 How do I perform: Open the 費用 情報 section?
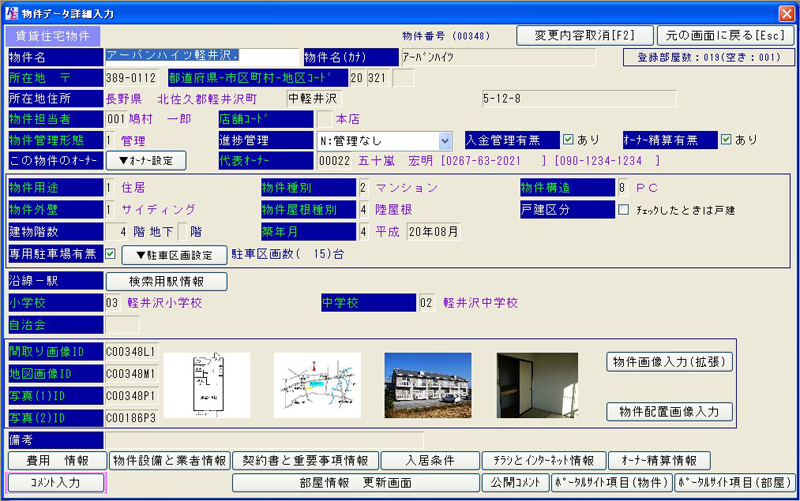coord(56,461)
